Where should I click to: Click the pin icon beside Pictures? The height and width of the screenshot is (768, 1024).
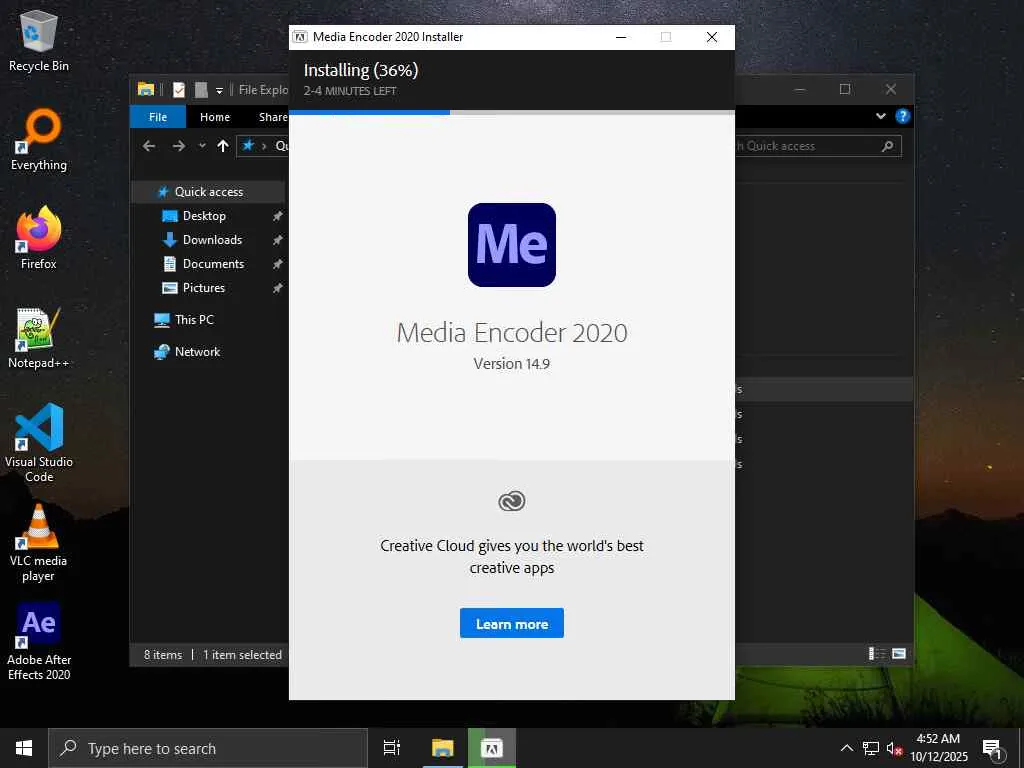coord(278,287)
